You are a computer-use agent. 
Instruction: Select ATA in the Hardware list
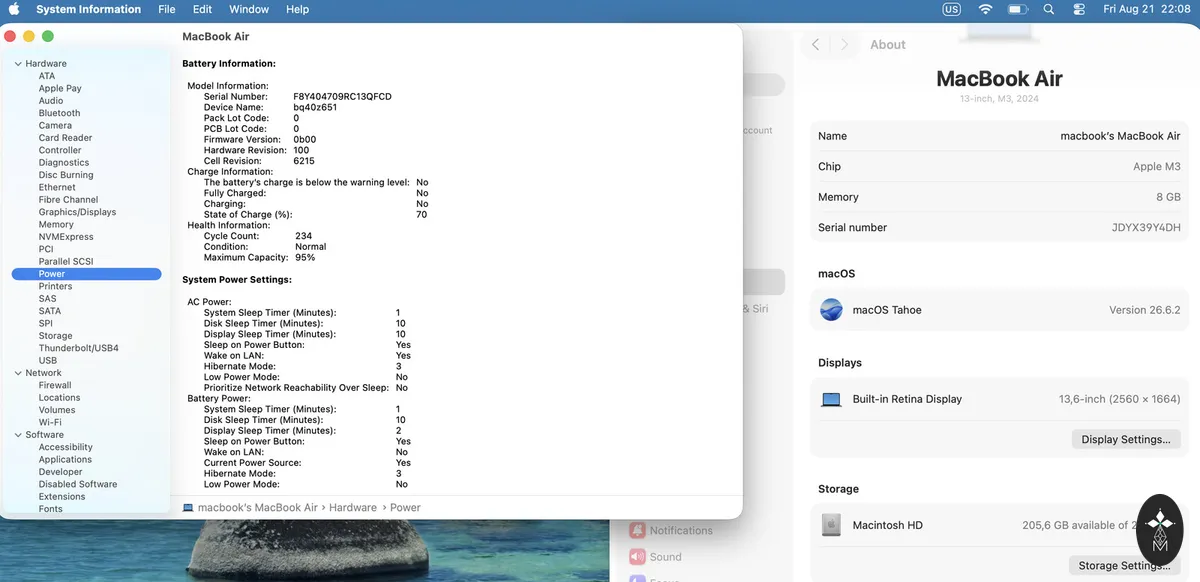click(47, 76)
